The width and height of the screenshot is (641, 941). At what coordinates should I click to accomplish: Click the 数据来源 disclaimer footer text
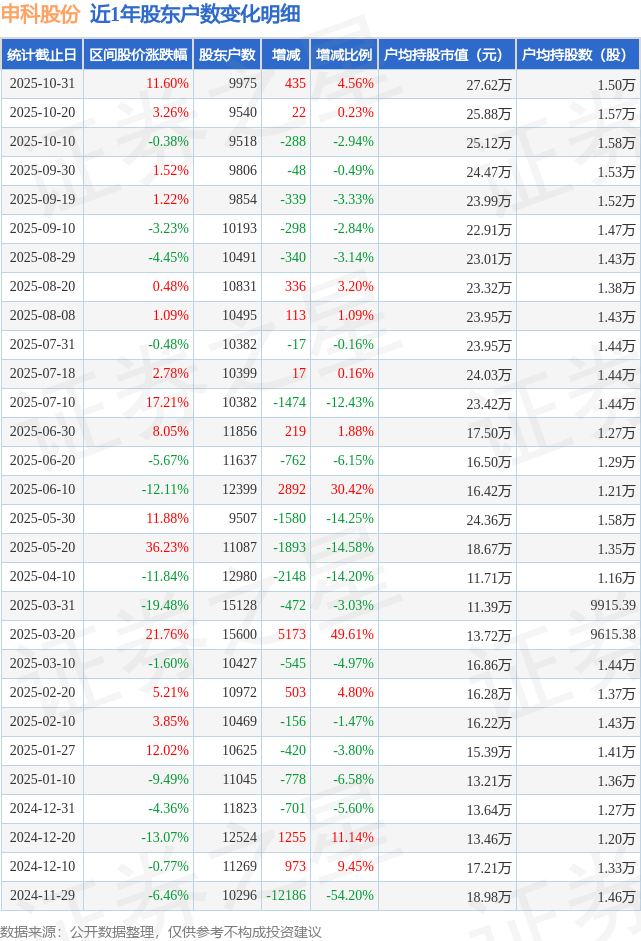tap(161, 931)
